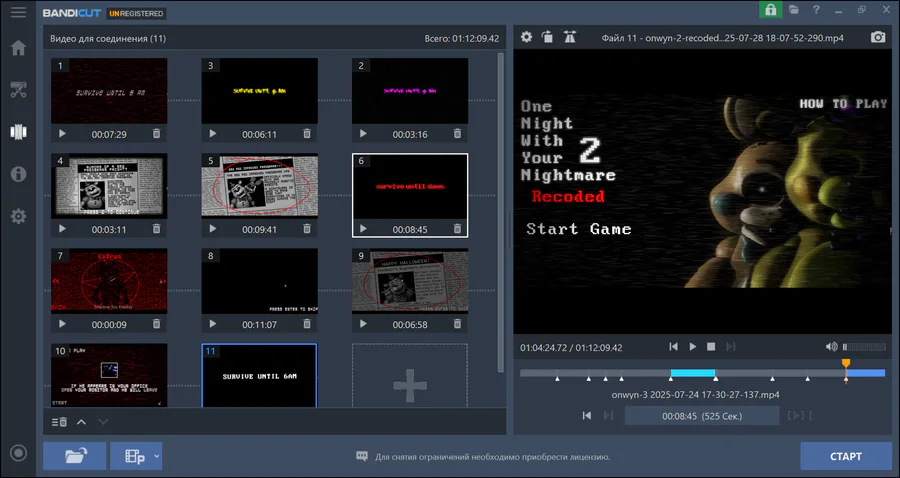Open the hamburger menu
The image size is (900, 478).
[x=18, y=12]
